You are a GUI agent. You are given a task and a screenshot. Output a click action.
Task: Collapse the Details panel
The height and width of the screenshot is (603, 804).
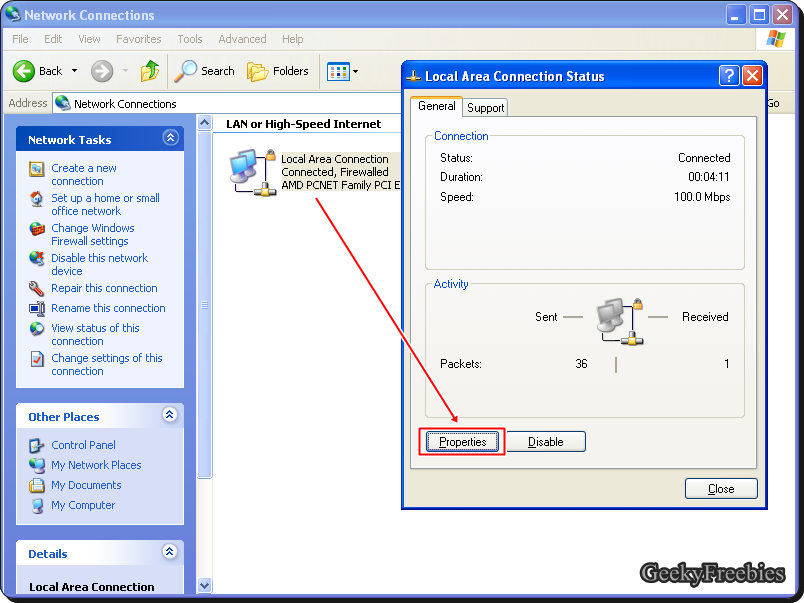pyautogui.click(x=170, y=551)
